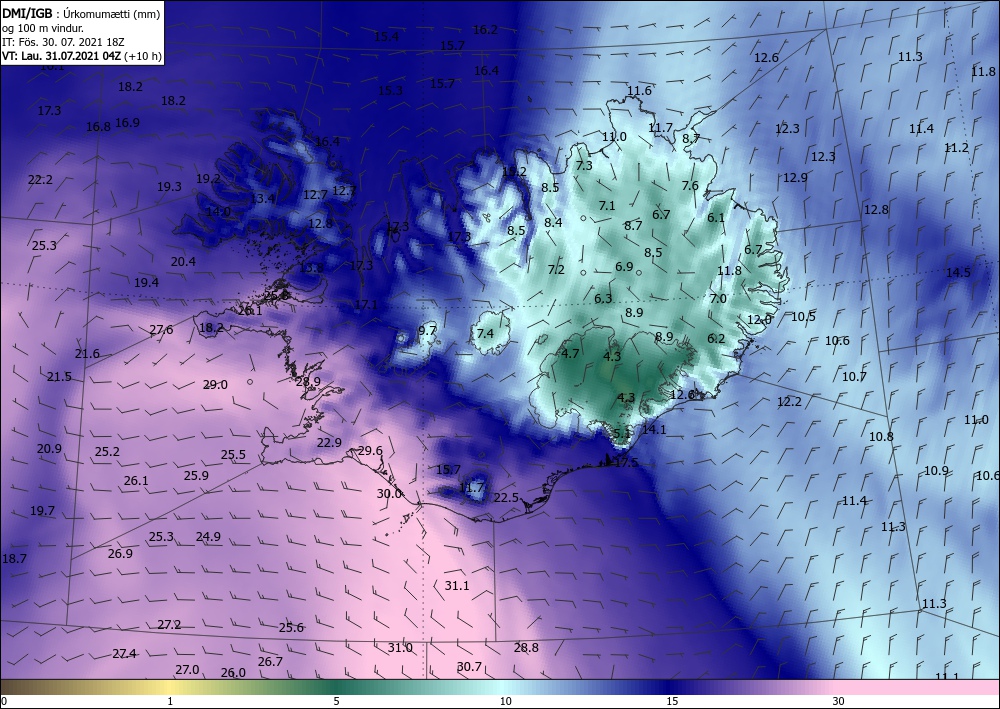Screen dimensions: 1000x709
Task: Click the 27.6 value on the map
Action: pos(161,330)
